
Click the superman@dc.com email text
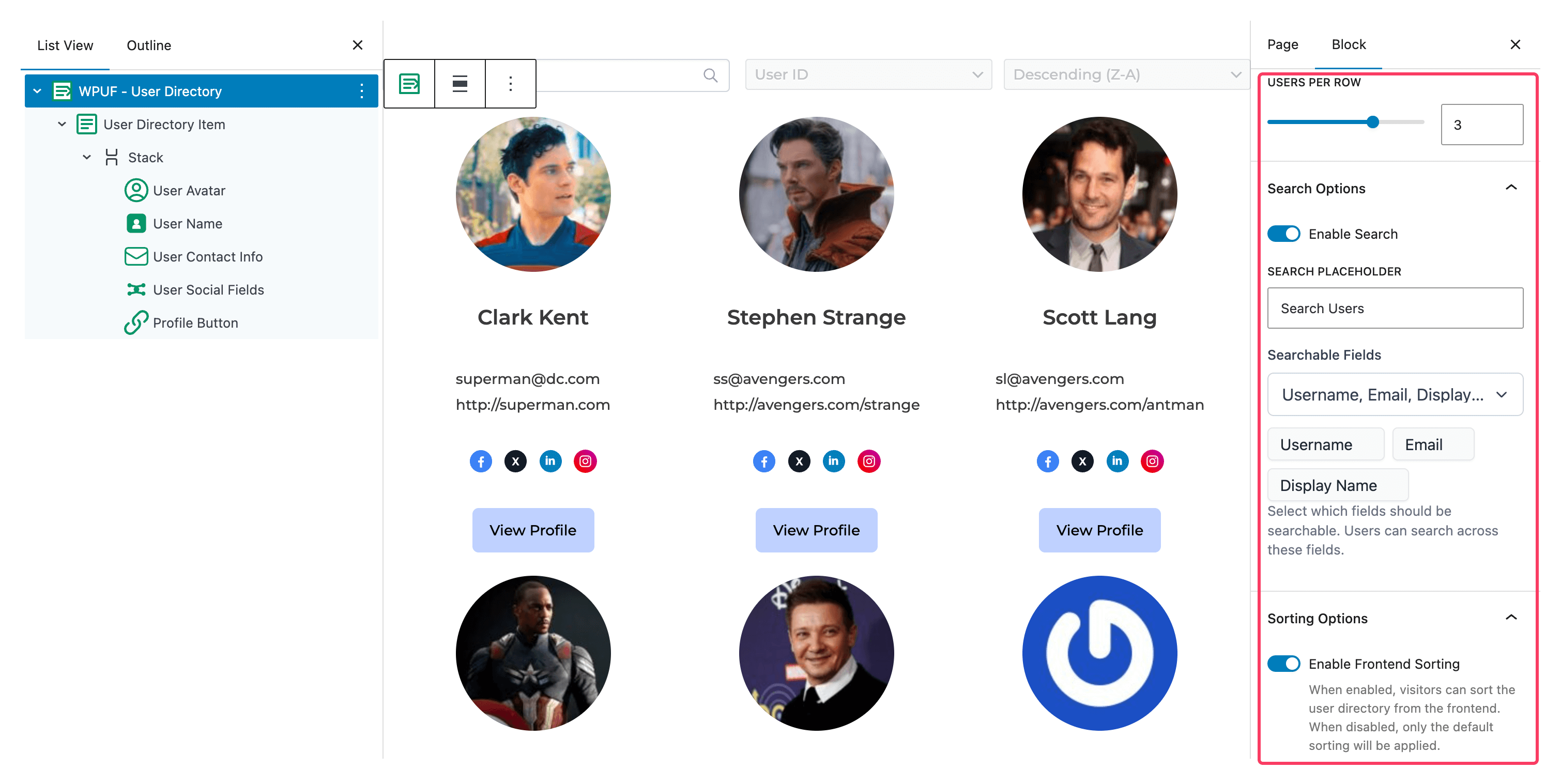click(x=527, y=379)
